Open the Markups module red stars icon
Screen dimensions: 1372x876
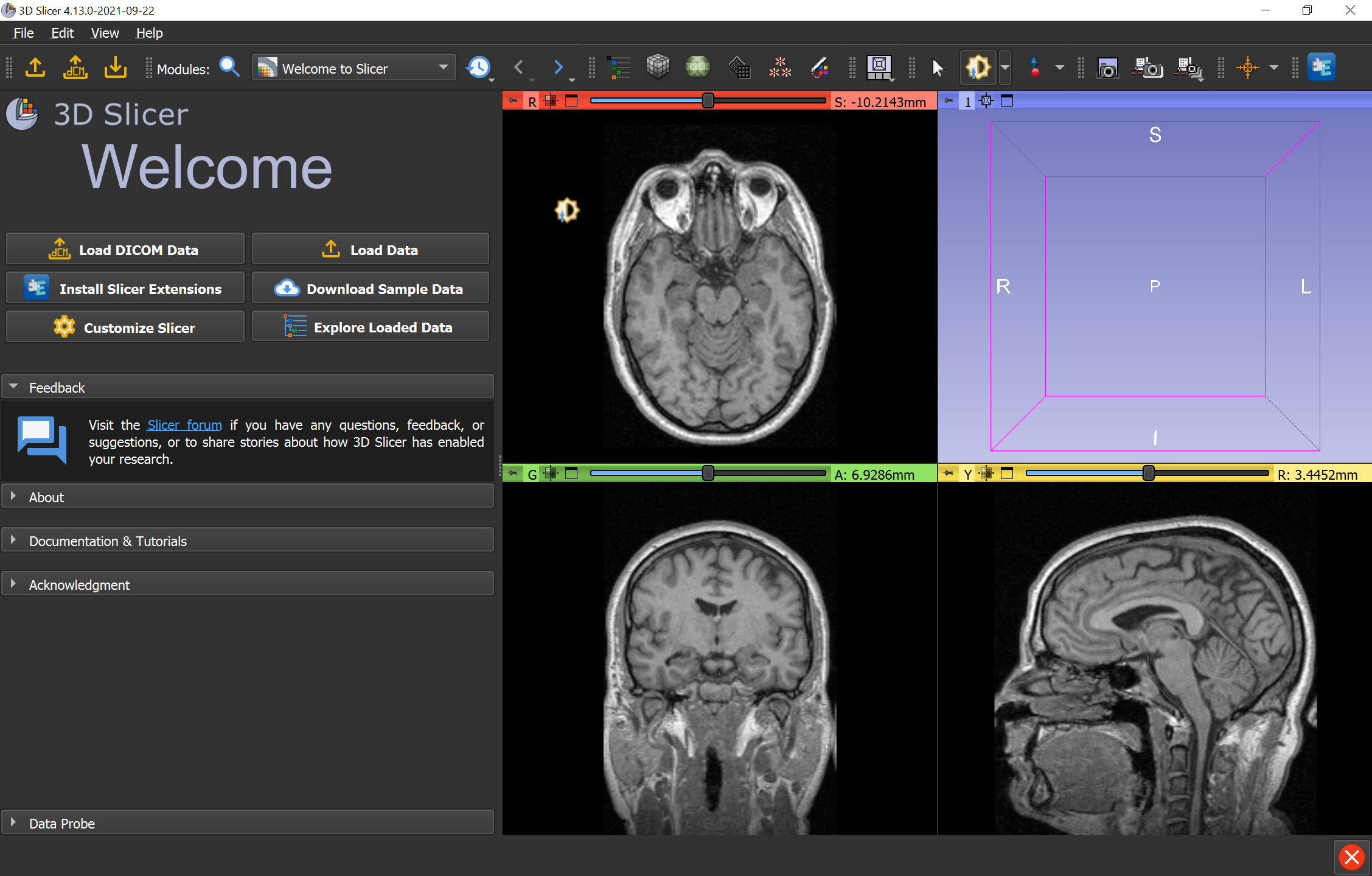click(779, 68)
